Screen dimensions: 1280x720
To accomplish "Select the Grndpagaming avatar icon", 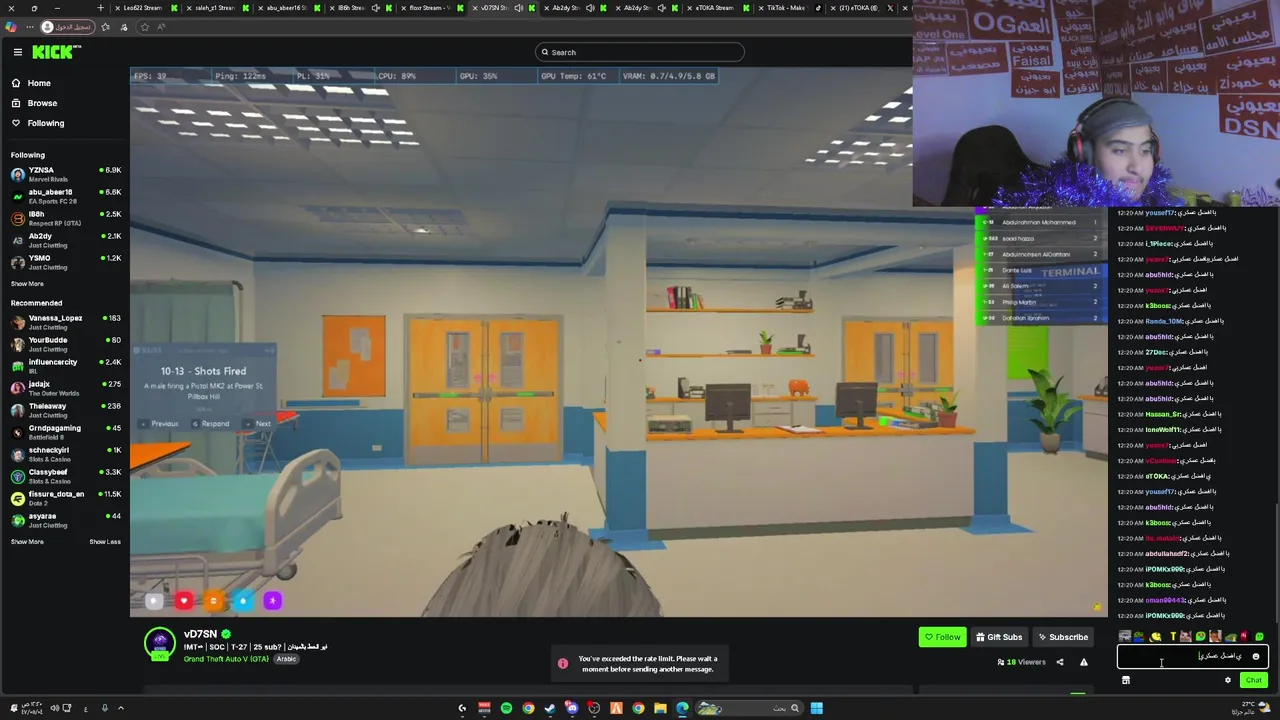I will click(17, 432).
